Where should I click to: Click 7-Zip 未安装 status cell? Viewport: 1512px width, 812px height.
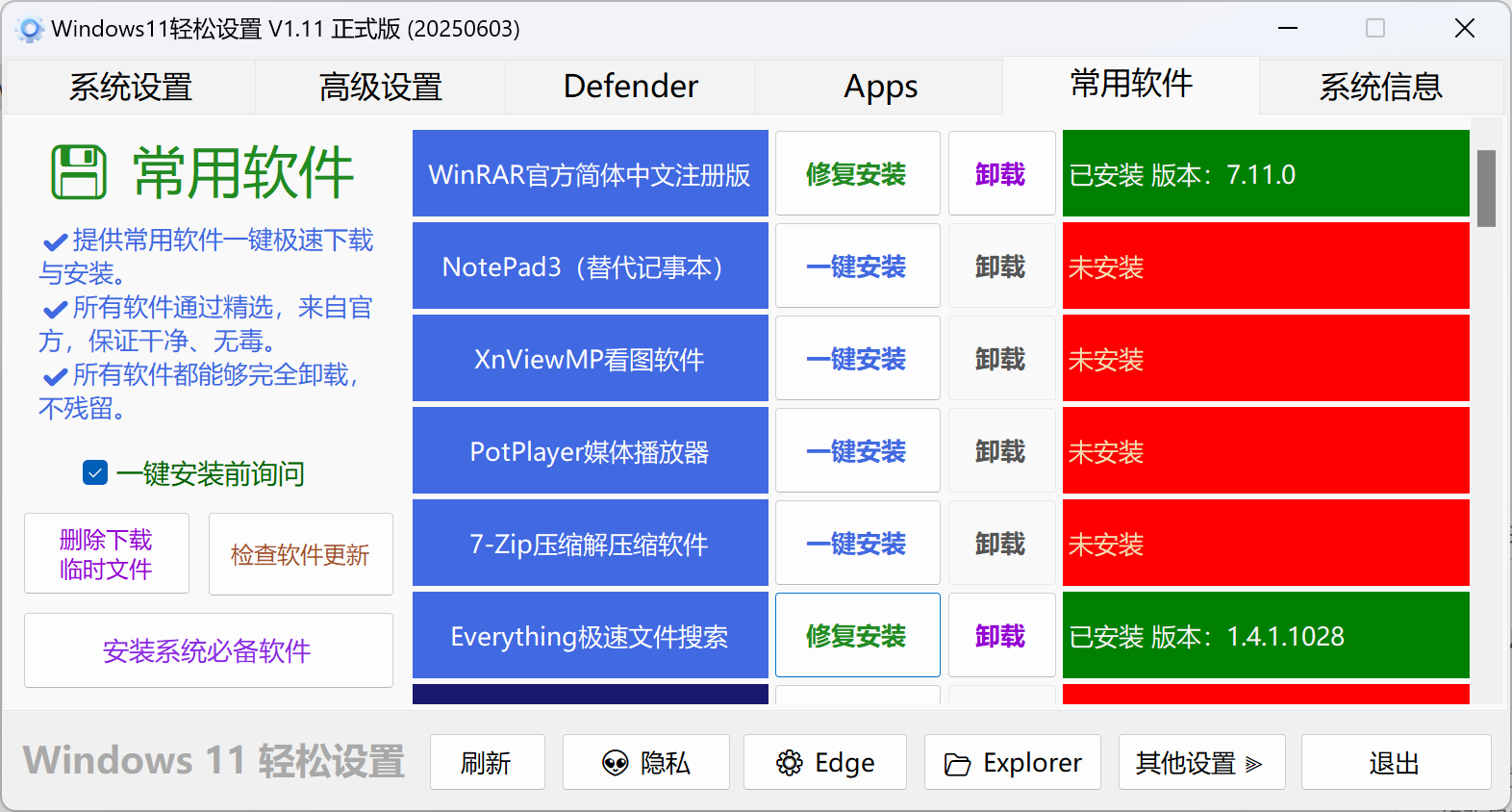click(x=1266, y=543)
